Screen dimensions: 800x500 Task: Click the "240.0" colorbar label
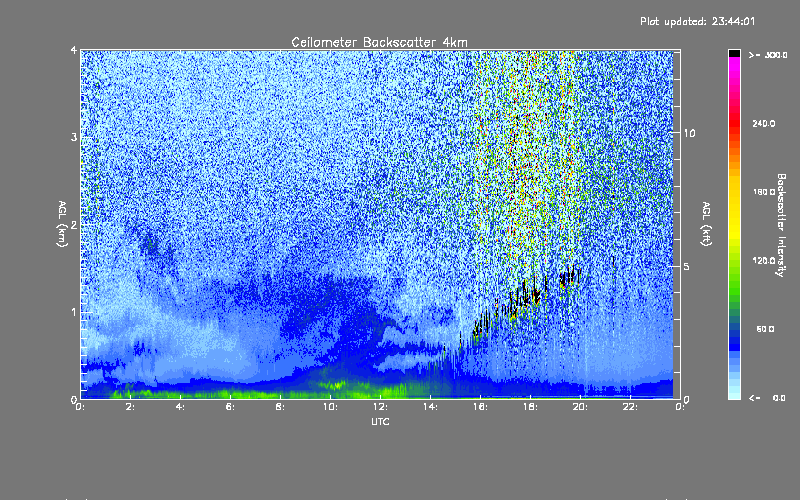(764, 123)
